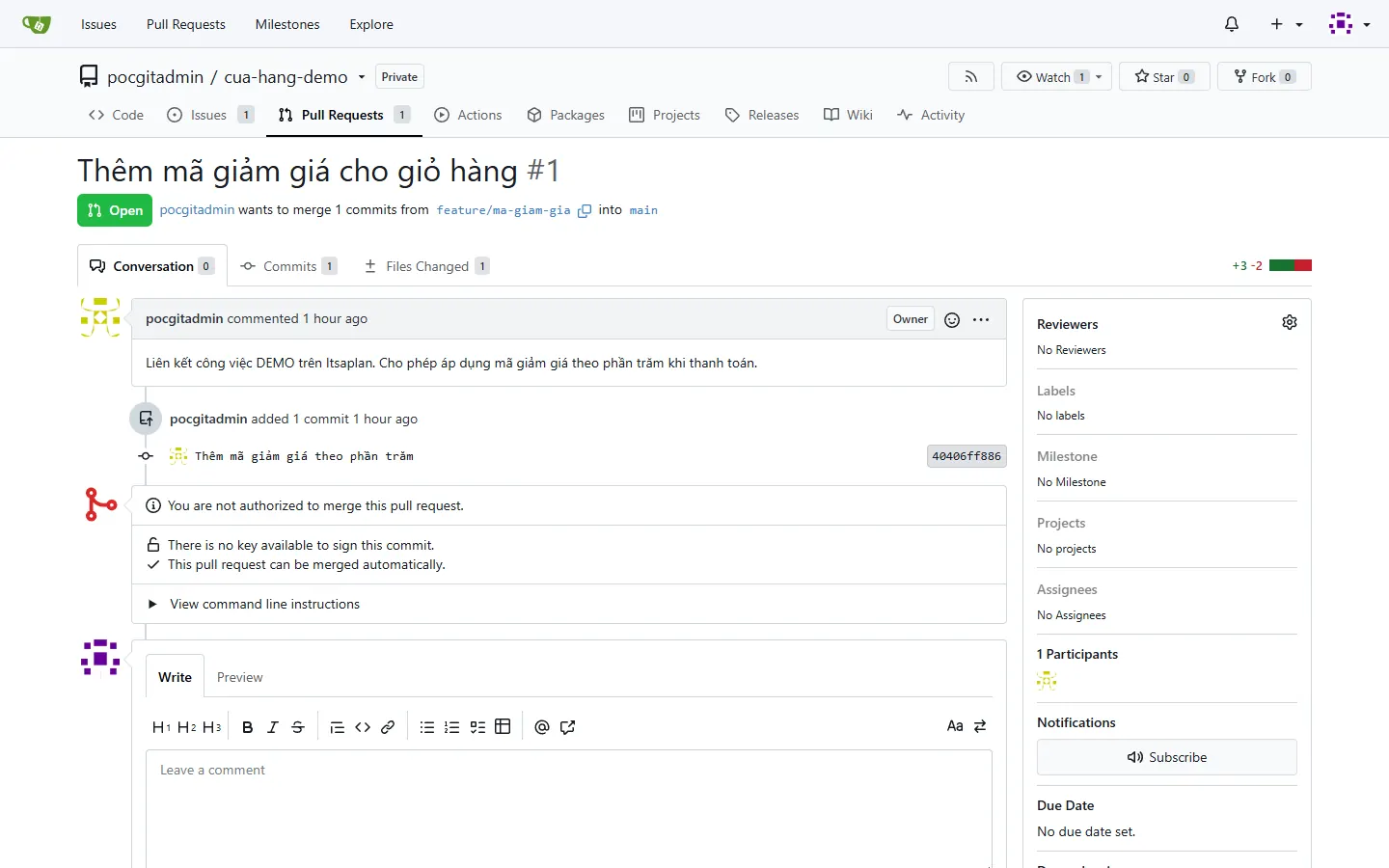Open the create new plus dropdown
1389x868 pixels.
point(1287,24)
